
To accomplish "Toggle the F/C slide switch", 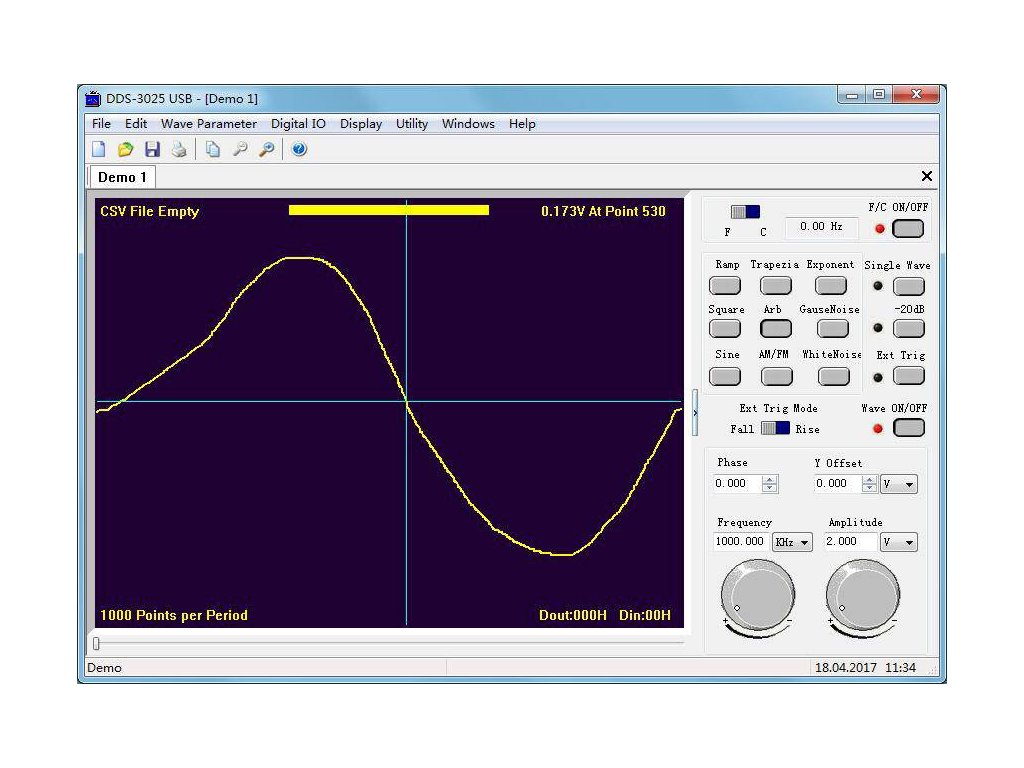I will 745,212.
